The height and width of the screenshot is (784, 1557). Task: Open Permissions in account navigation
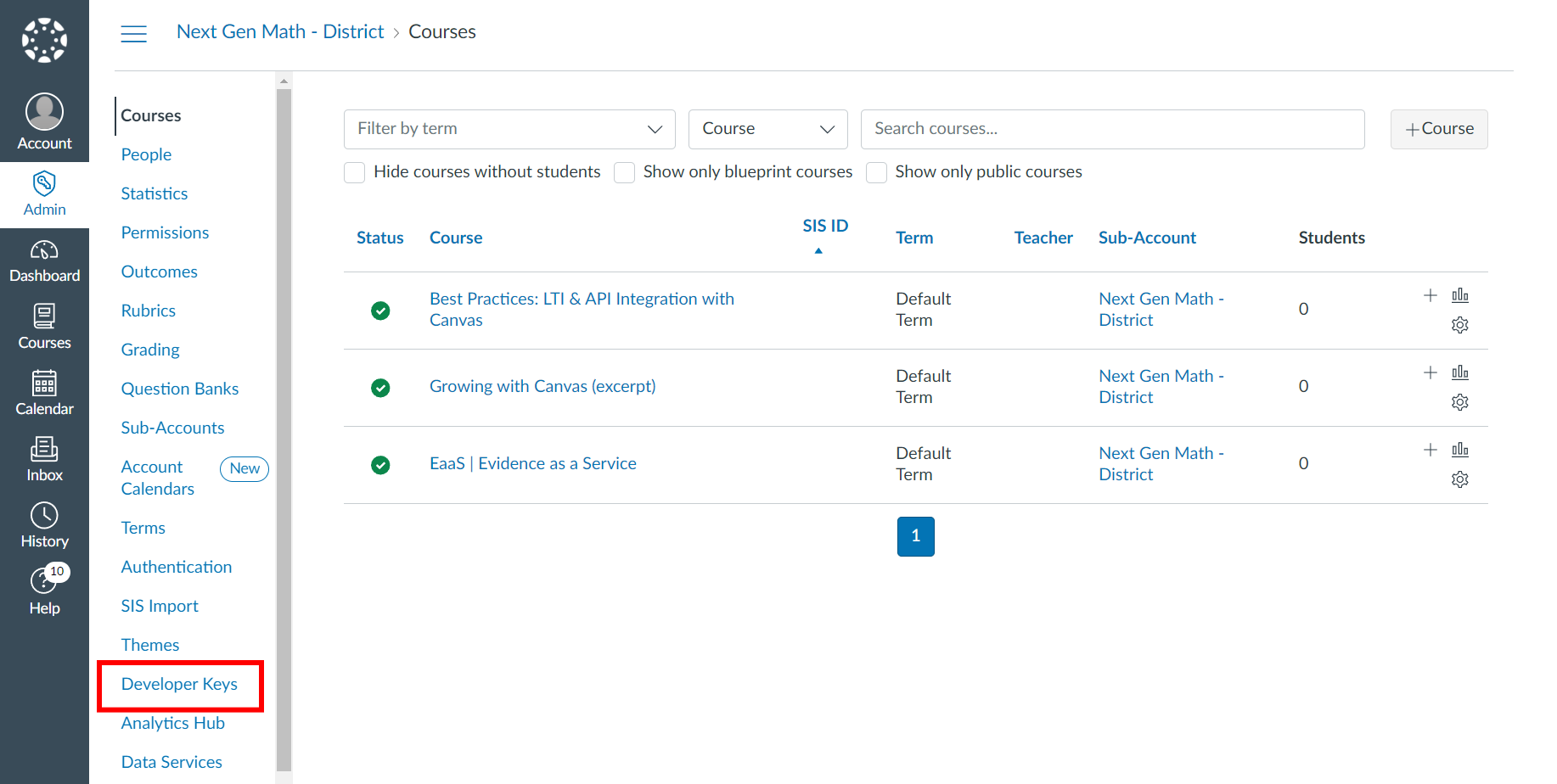(165, 232)
